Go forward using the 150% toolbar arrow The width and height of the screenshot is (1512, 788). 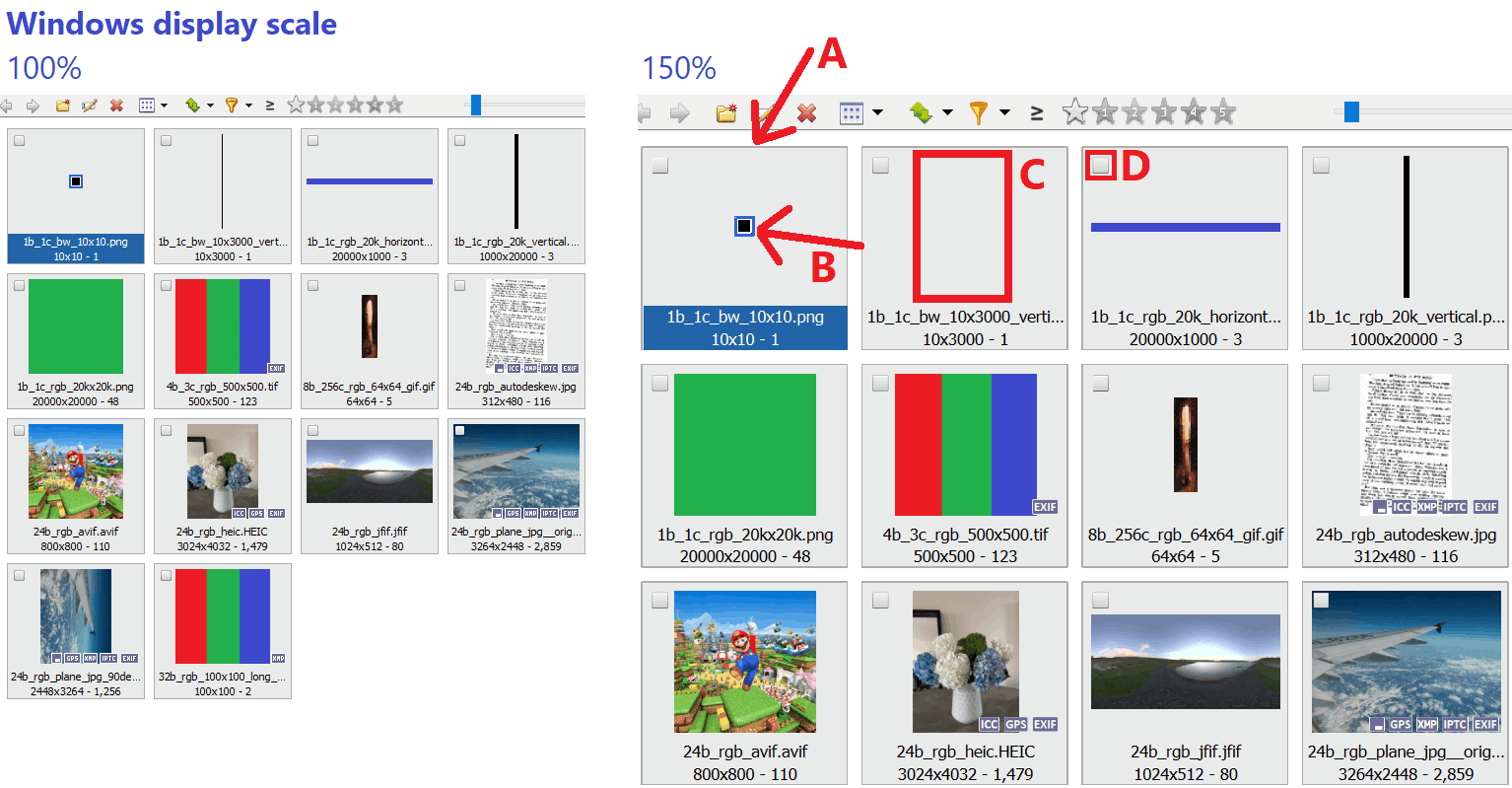tap(679, 113)
